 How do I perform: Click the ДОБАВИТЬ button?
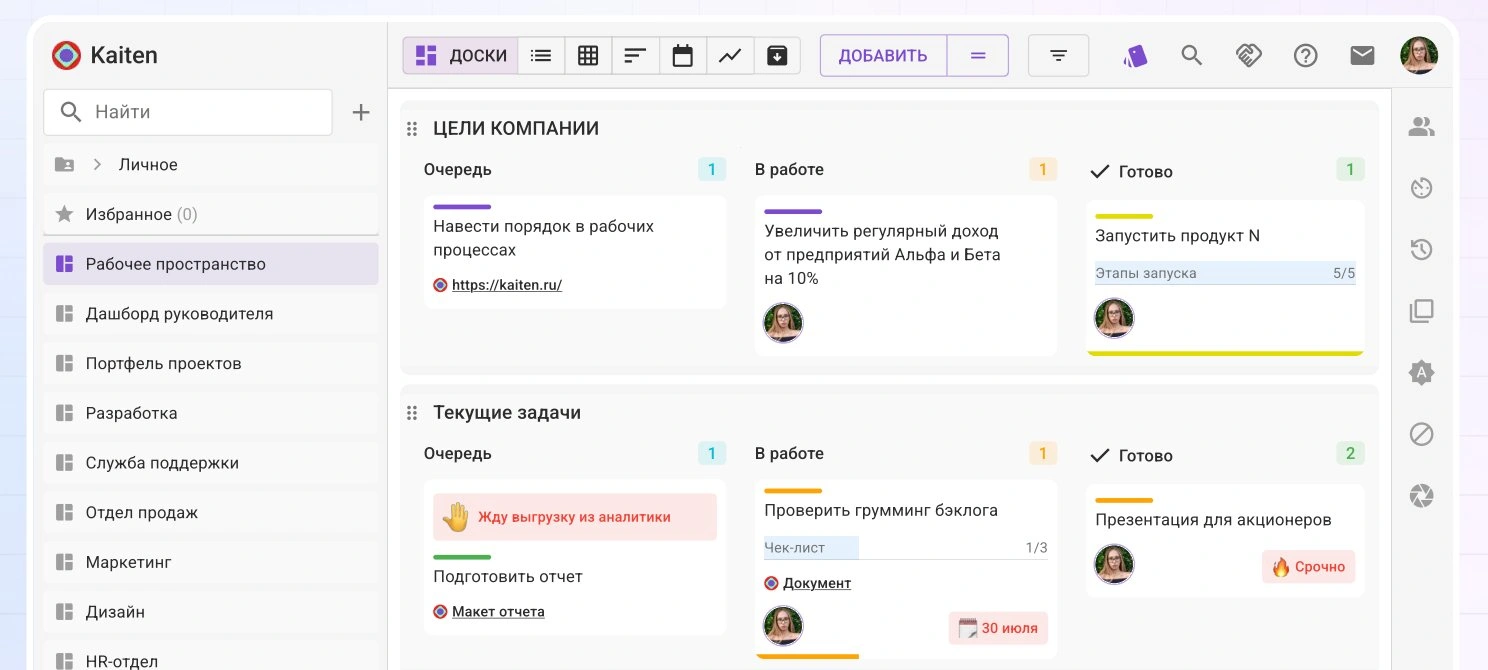click(883, 55)
